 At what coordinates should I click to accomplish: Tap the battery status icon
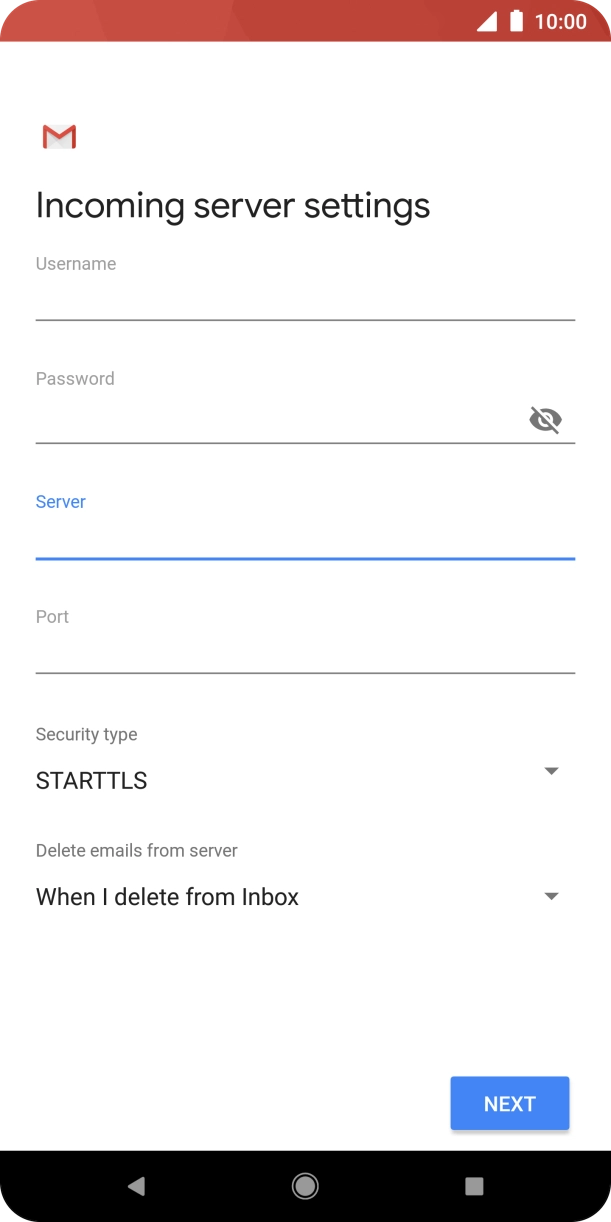pos(516,21)
